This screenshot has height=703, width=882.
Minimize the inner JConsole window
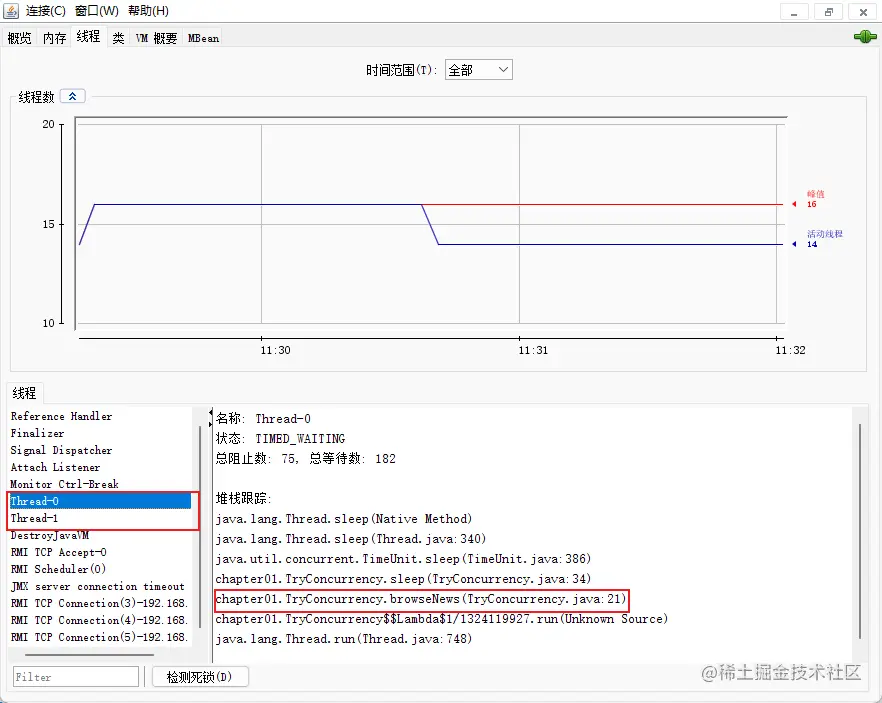(x=794, y=12)
